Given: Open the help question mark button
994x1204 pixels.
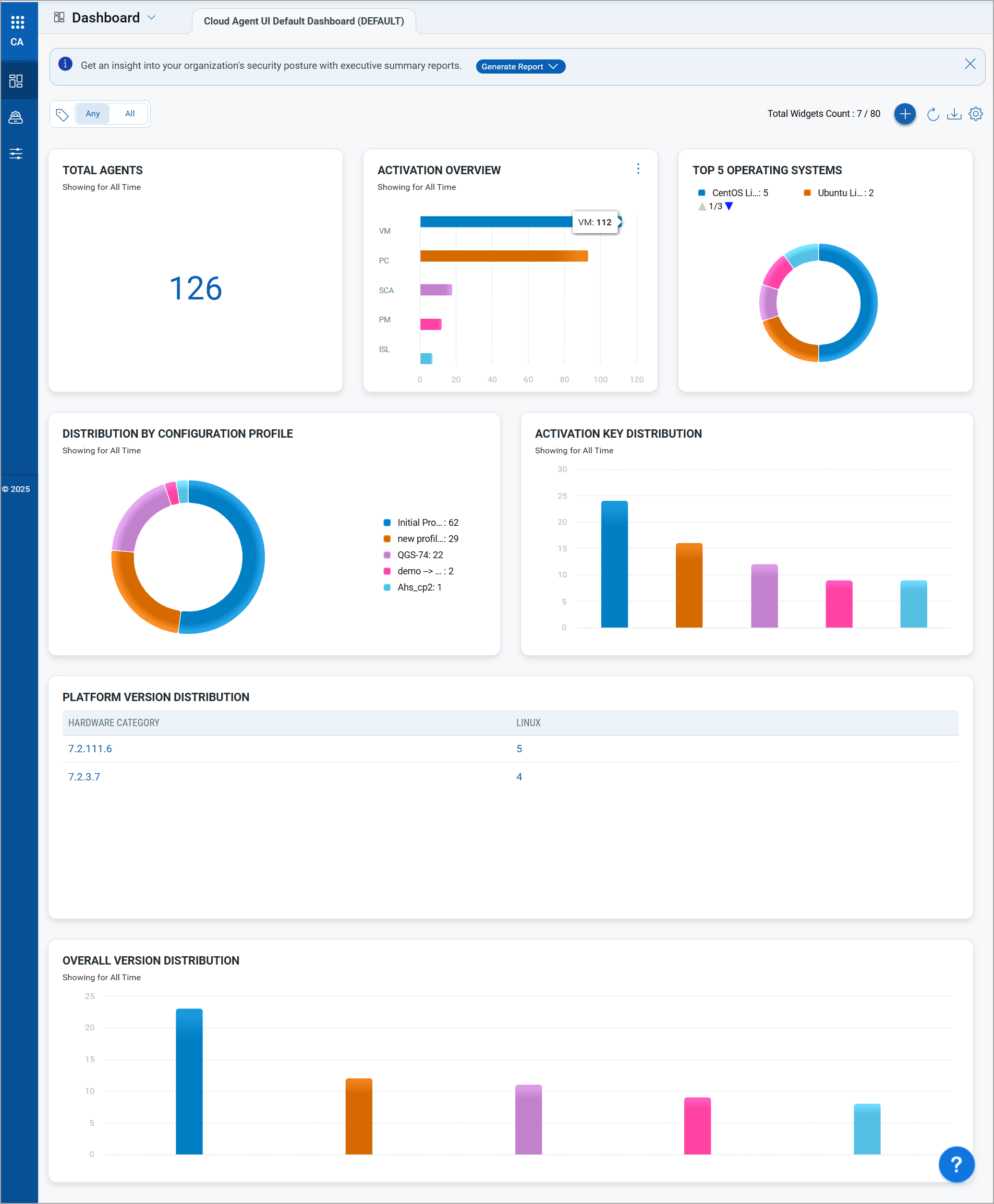Looking at the screenshot, I should click(955, 1164).
